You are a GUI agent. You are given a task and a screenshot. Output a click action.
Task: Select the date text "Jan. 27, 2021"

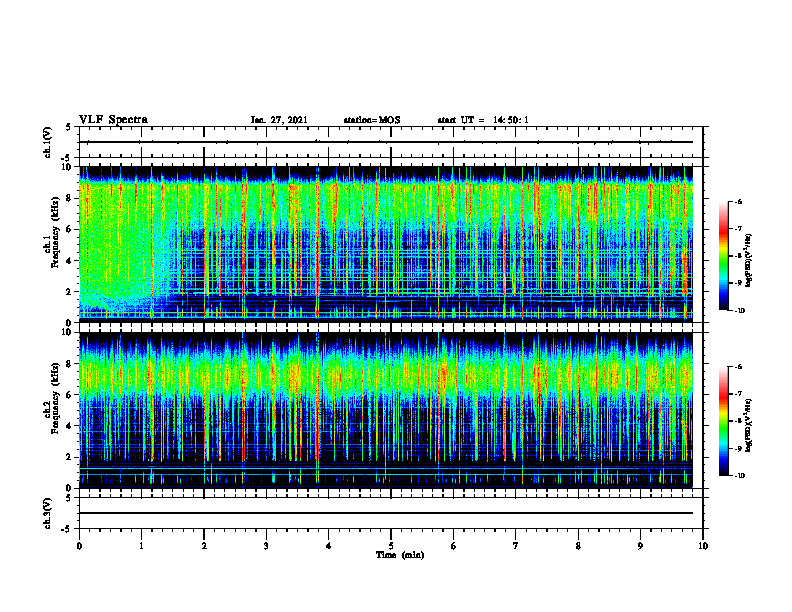tap(279, 120)
